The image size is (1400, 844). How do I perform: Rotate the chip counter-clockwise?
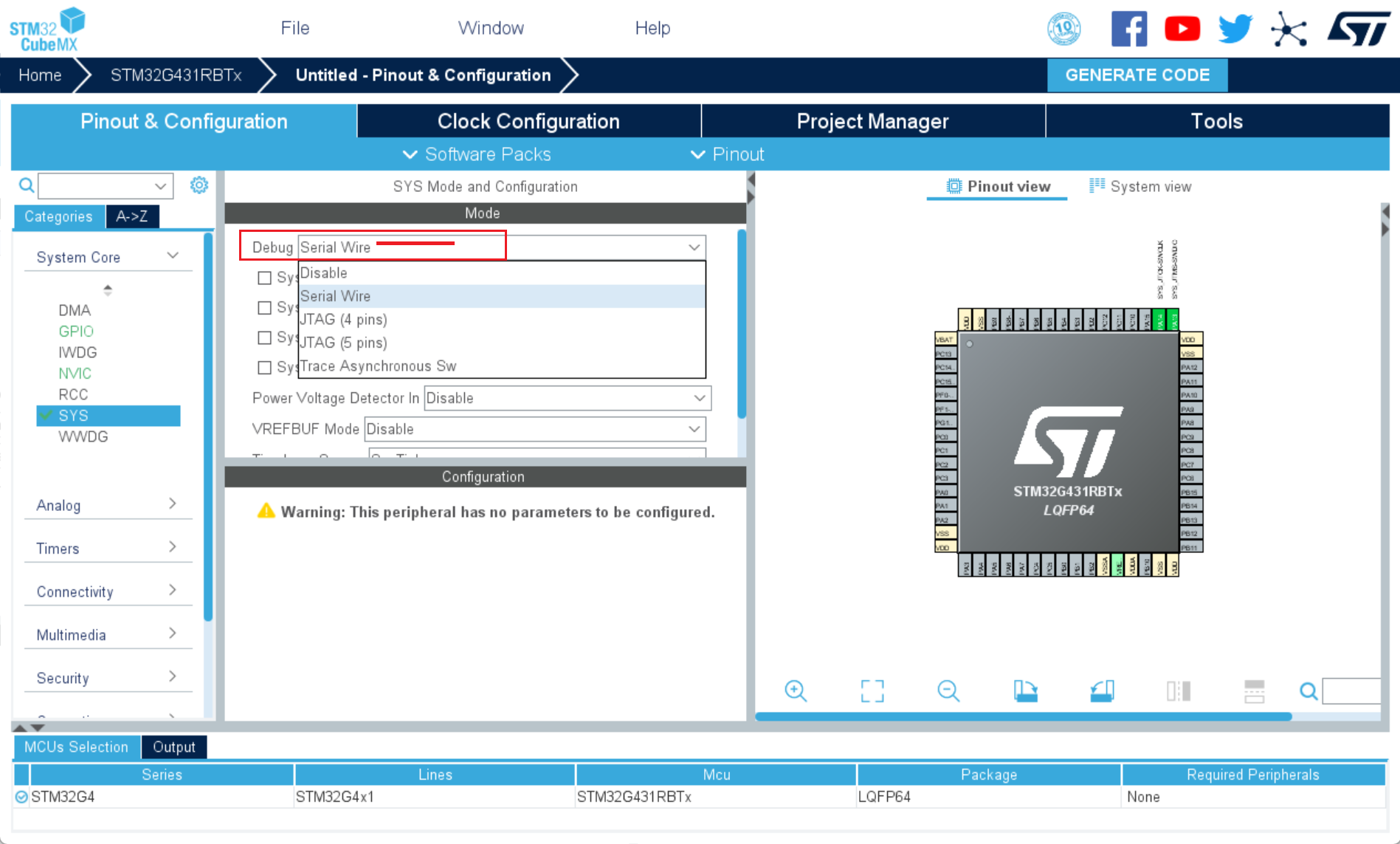tap(1102, 691)
